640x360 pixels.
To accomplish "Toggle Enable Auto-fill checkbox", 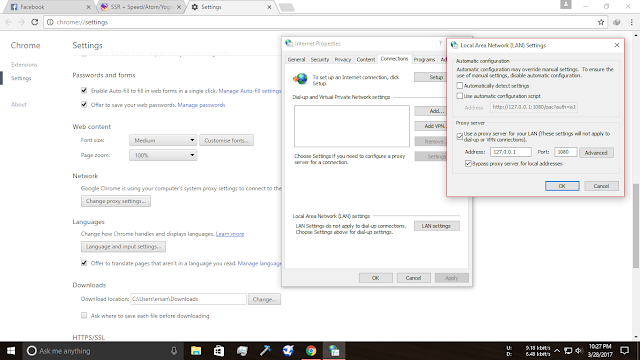I will click(84, 90).
